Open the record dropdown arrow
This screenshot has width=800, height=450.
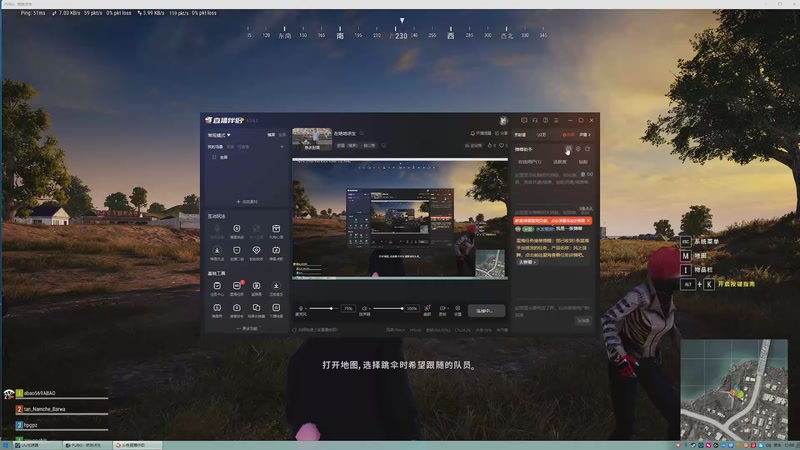(x=447, y=308)
